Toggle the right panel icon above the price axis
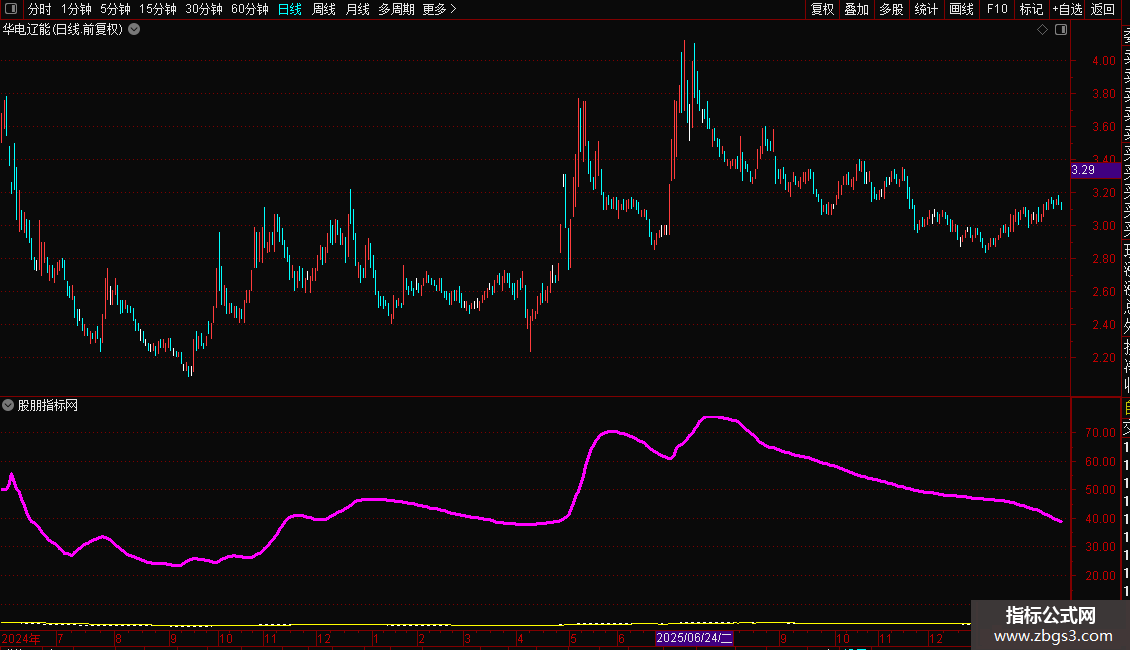This screenshot has height=650, width=1130. [1061, 30]
